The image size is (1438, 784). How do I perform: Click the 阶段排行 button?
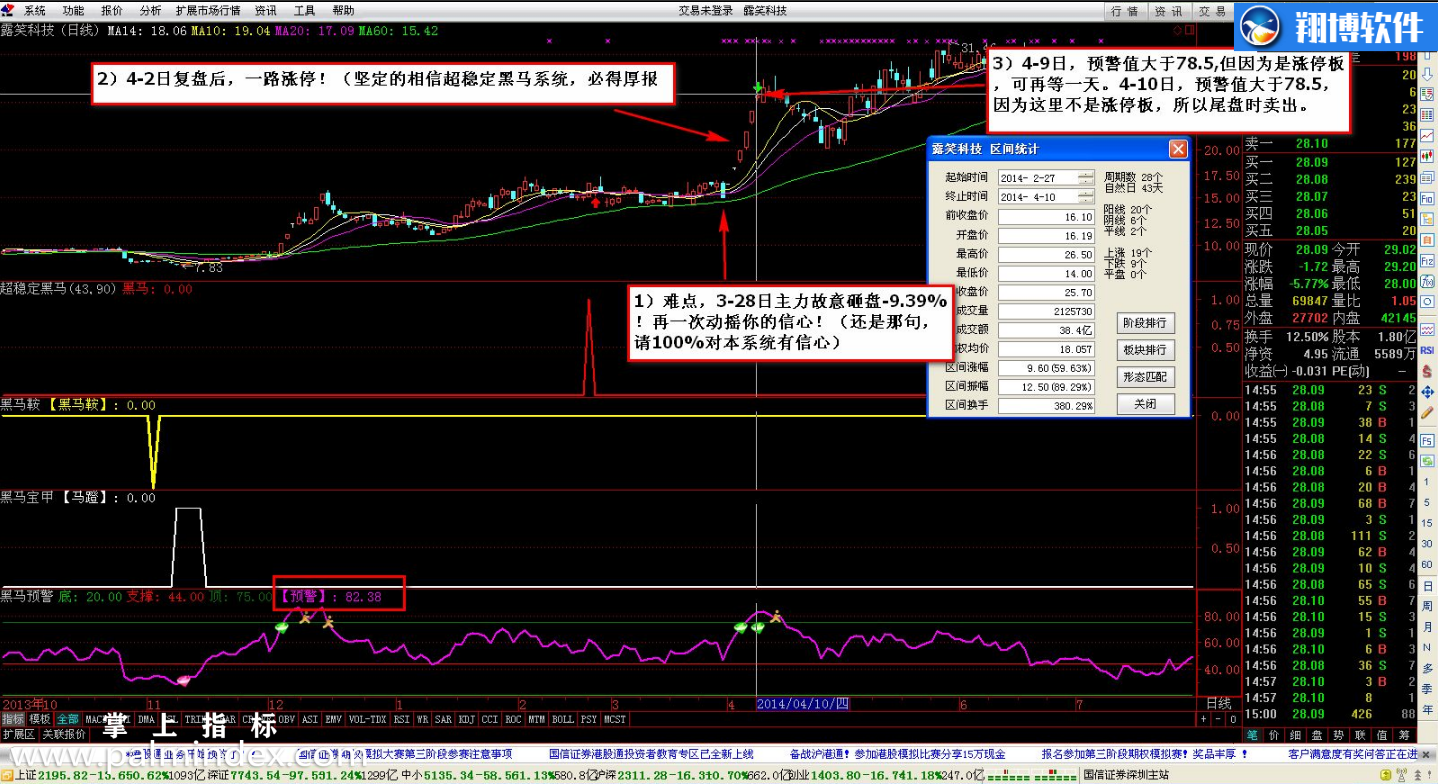(x=1145, y=323)
